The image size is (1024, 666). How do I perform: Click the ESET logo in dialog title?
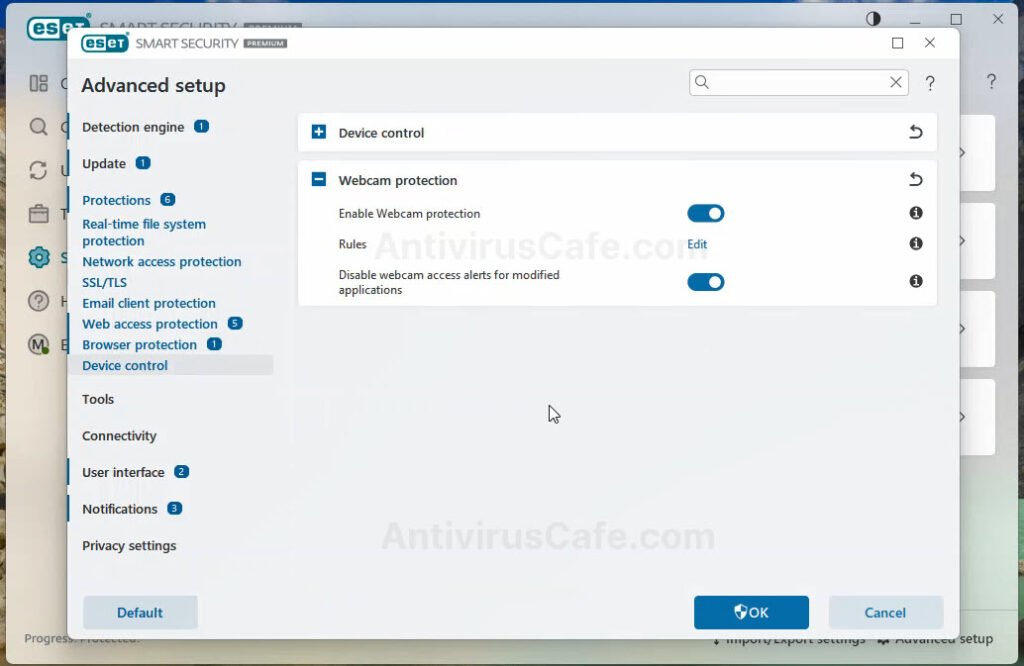[104, 43]
